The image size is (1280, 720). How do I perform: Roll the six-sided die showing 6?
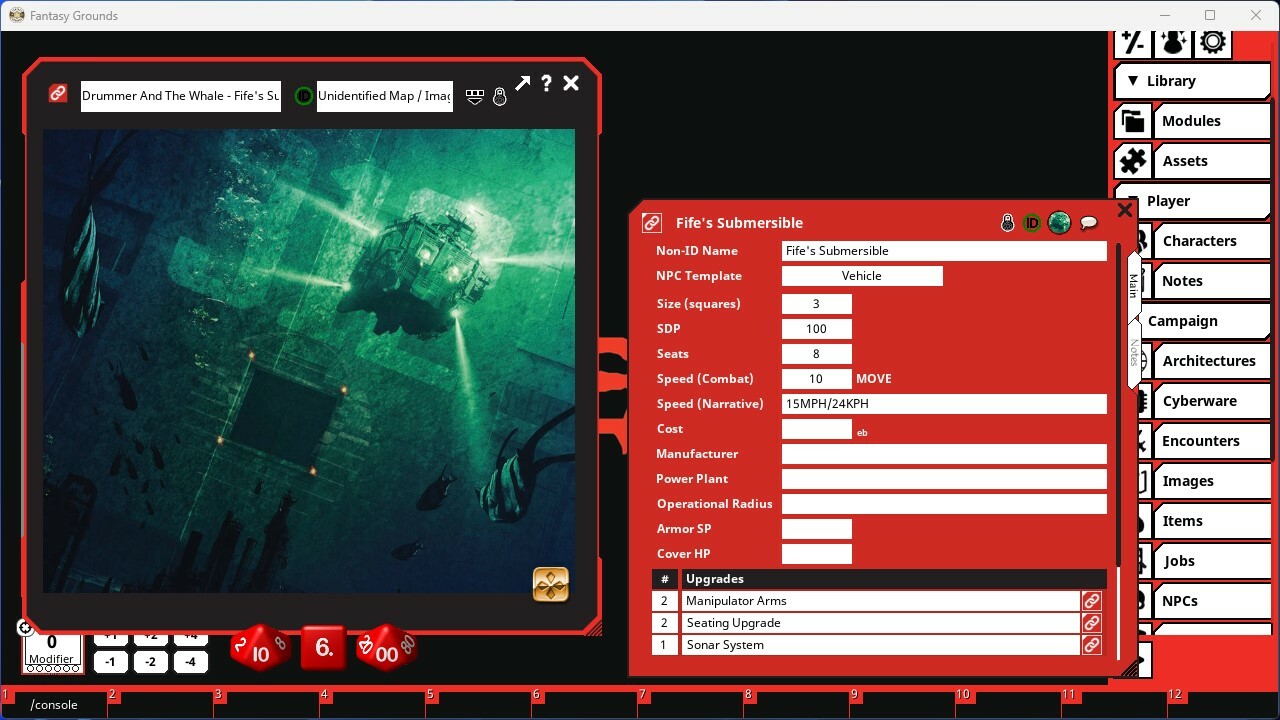[x=323, y=648]
